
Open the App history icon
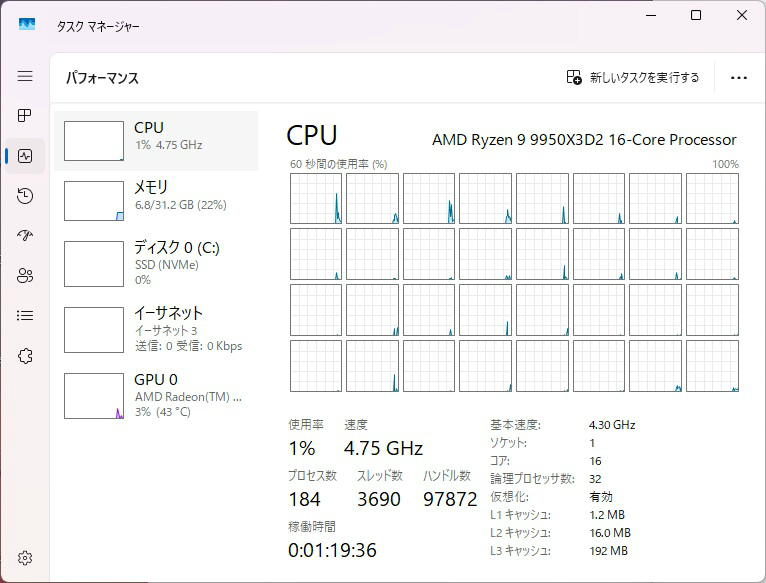click(25, 196)
